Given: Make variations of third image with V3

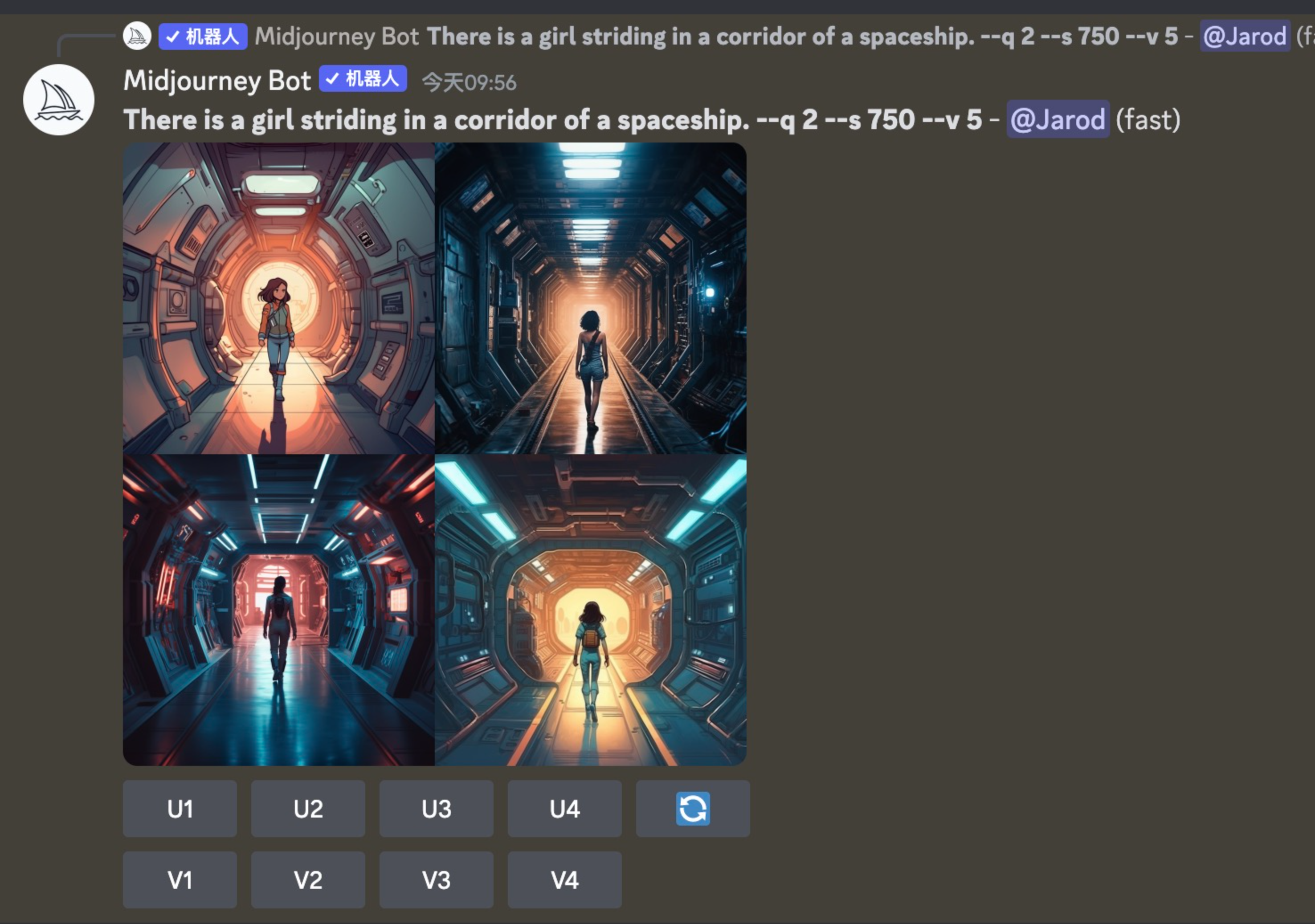Looking at the screenshot, I should 437,880.
